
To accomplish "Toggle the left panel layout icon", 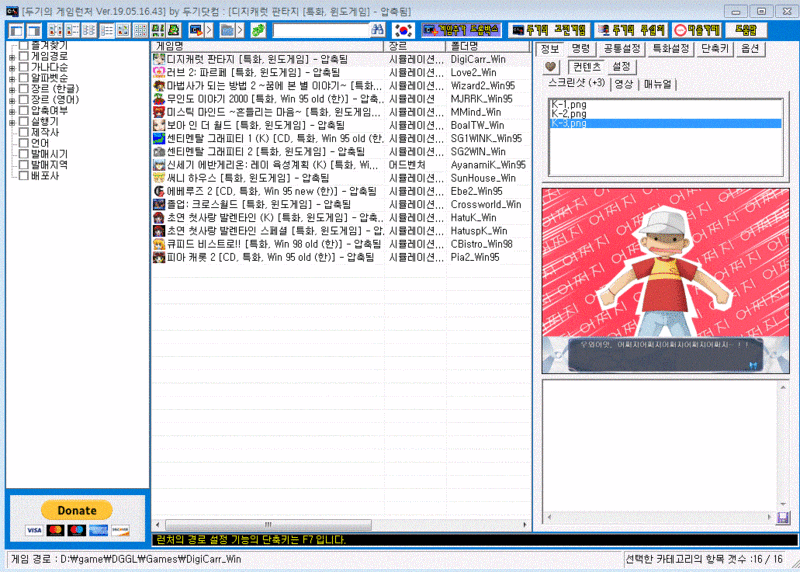I will 16,30.
